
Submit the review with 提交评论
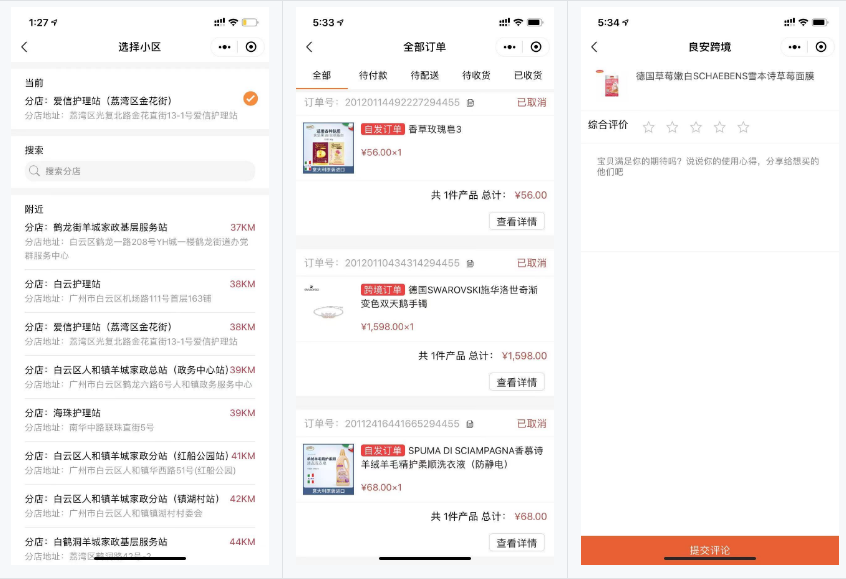pyautogui.click(x=709, y=550)
